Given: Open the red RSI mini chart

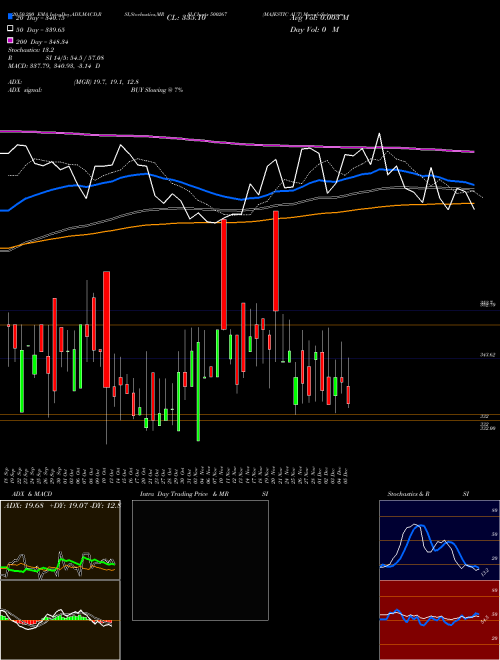Looking at the screenshot, I should coord(439,620).
